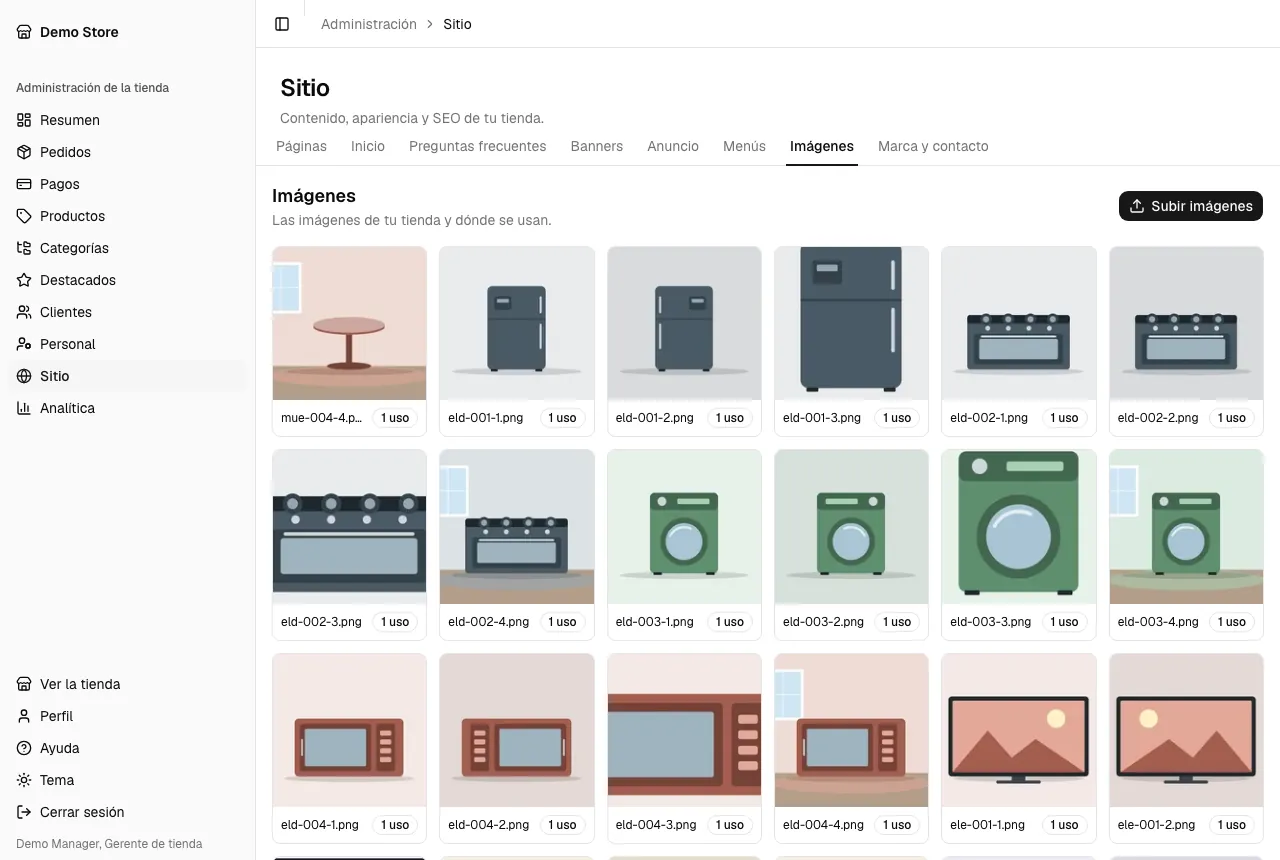The image size is (1280, 860).
Task: Click the Destacados star icon
Action: (x=24, y=280)
